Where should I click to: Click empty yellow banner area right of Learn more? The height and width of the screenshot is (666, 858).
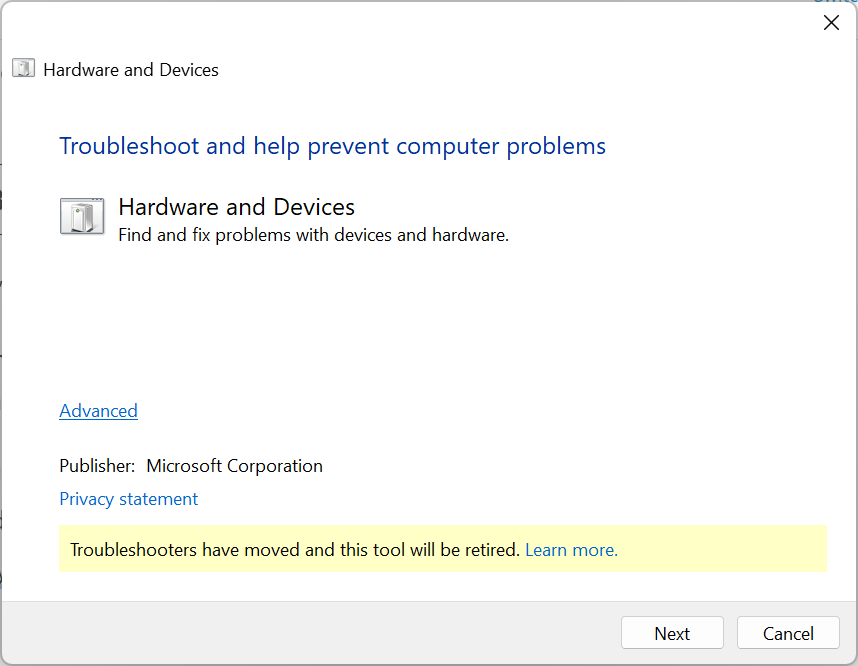[x=720, y=550]
